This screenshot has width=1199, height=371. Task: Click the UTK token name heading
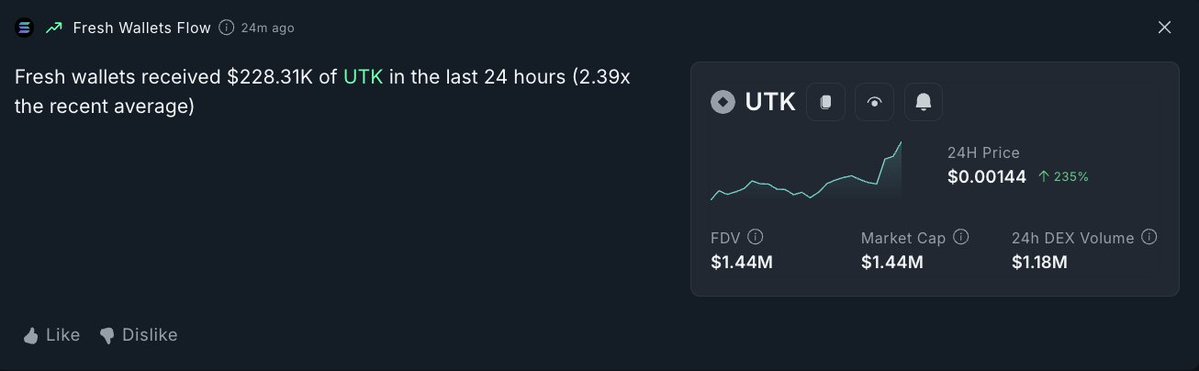click(x=770, y=102)
